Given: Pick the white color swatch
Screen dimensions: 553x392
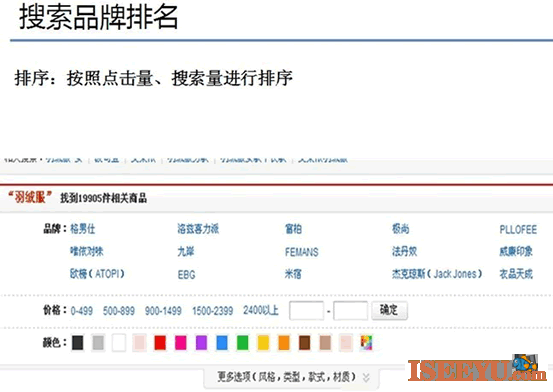Looking at the screenshot, I should pos(119,343).
